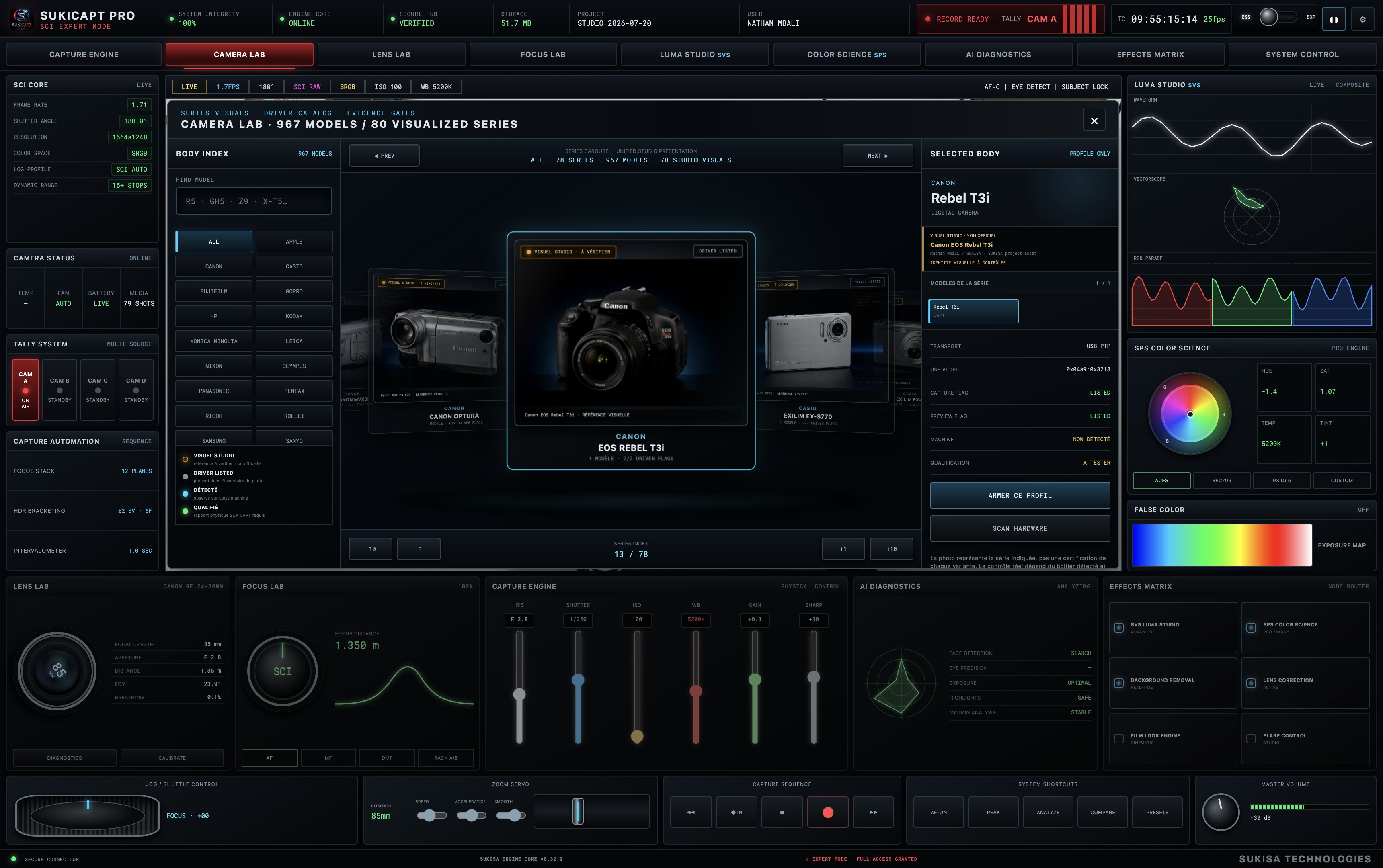1383x868 pixels.
Task: Click the SCI focus dial
Action: (x=283, y=671)
